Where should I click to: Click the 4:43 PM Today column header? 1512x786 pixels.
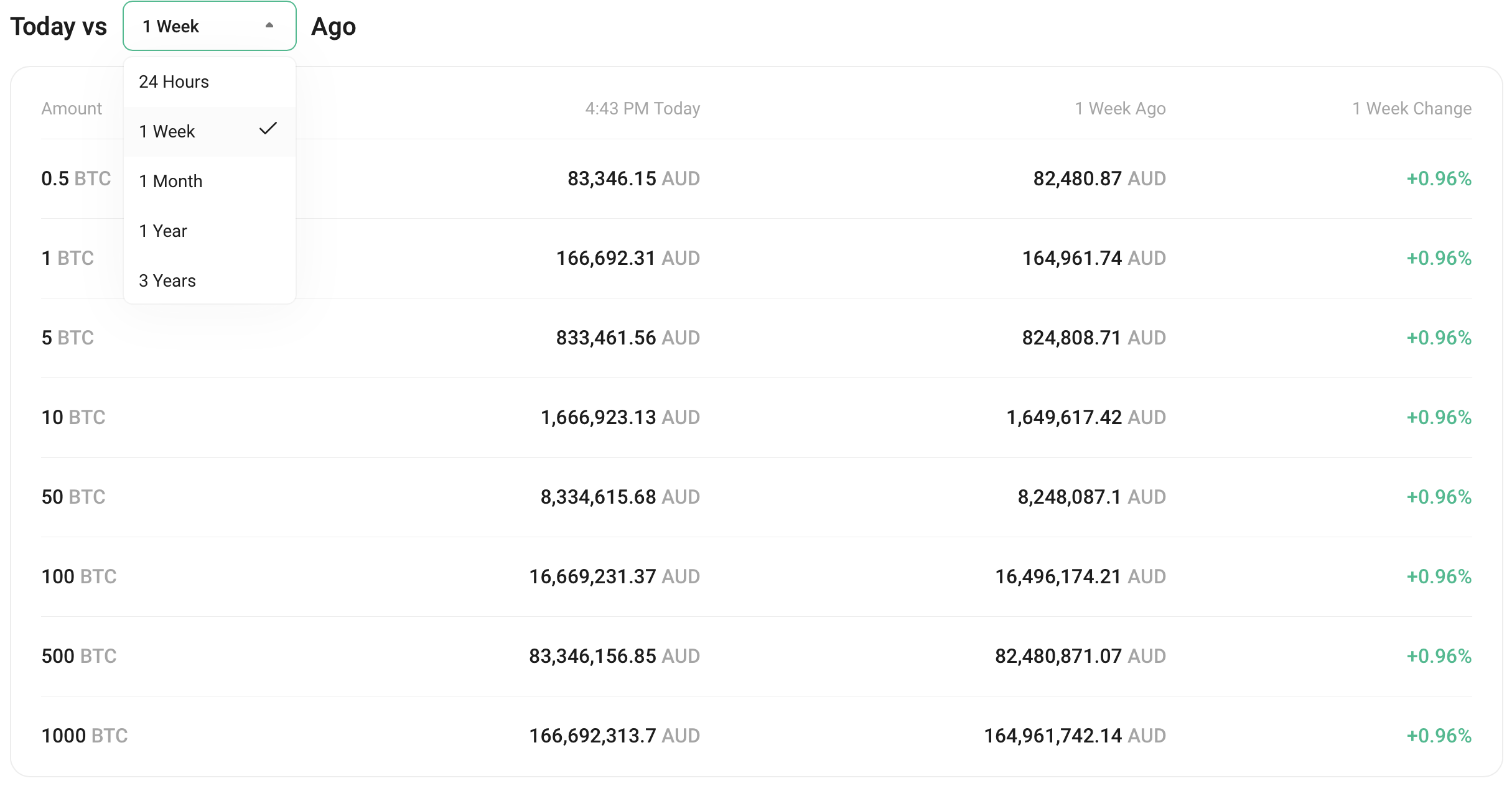(x=643, y=108)
